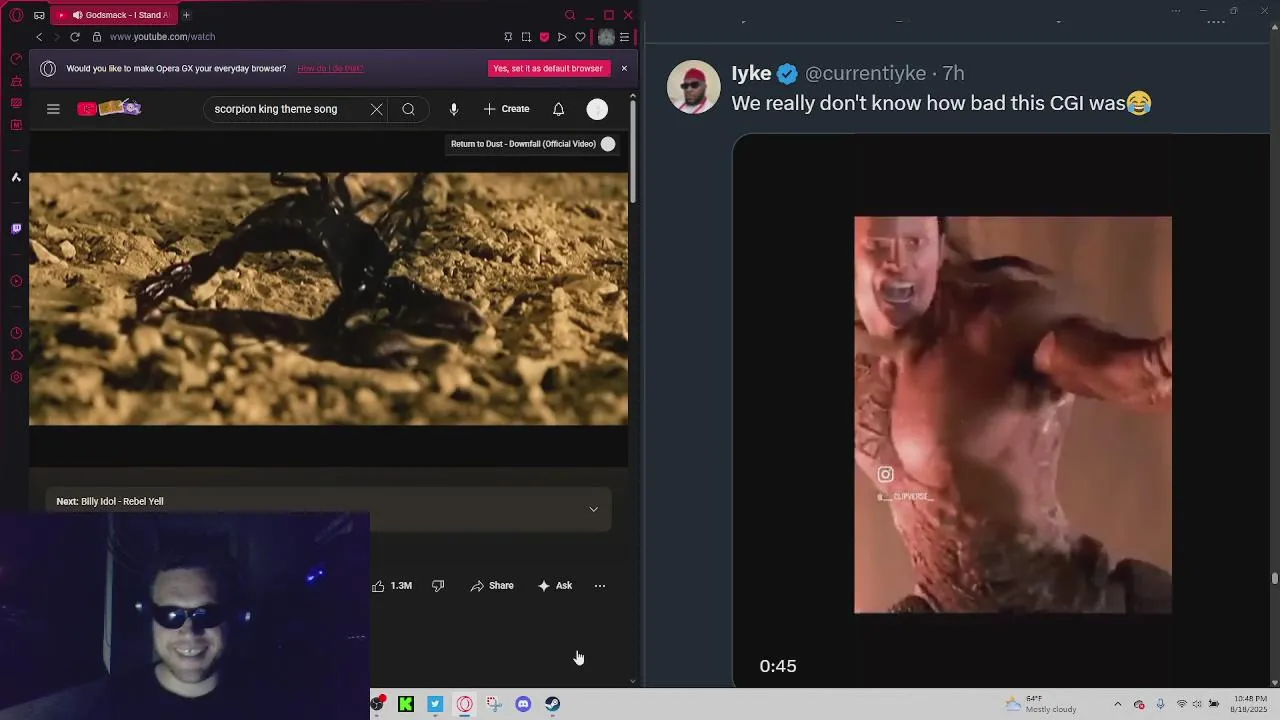Open GX Cleaner in sidebar
Screen dimensions: 1280x720
tap(16, 81)
